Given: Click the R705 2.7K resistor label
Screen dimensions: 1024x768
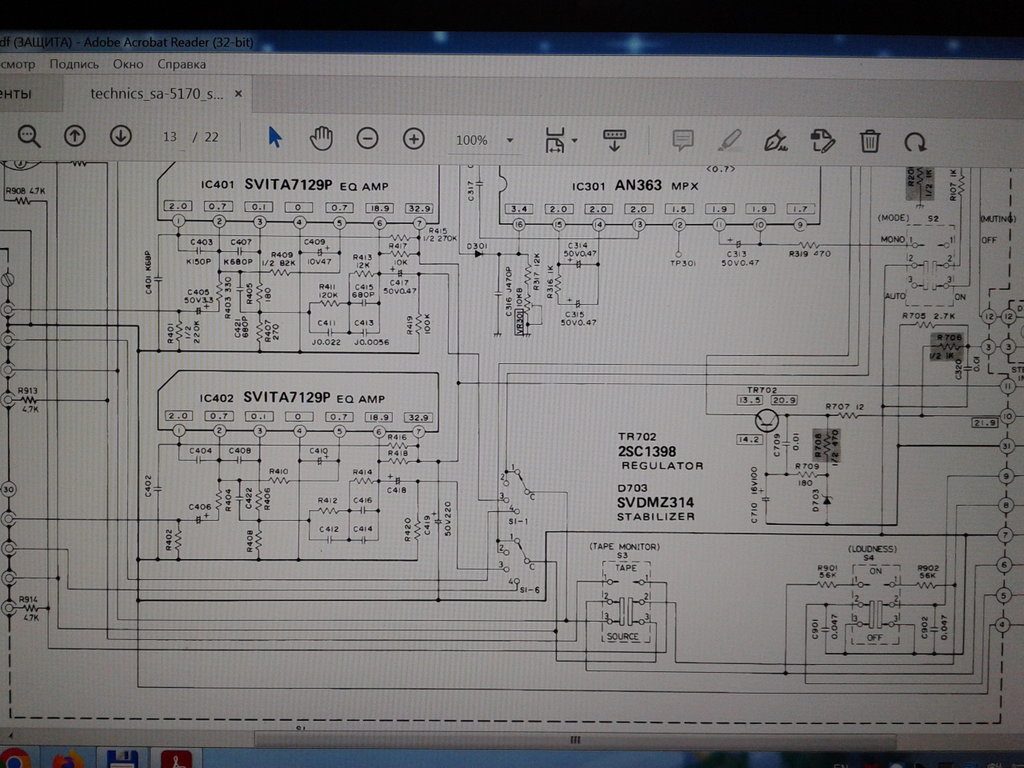Looking at the screenshot, I should (x=928, y=316).
